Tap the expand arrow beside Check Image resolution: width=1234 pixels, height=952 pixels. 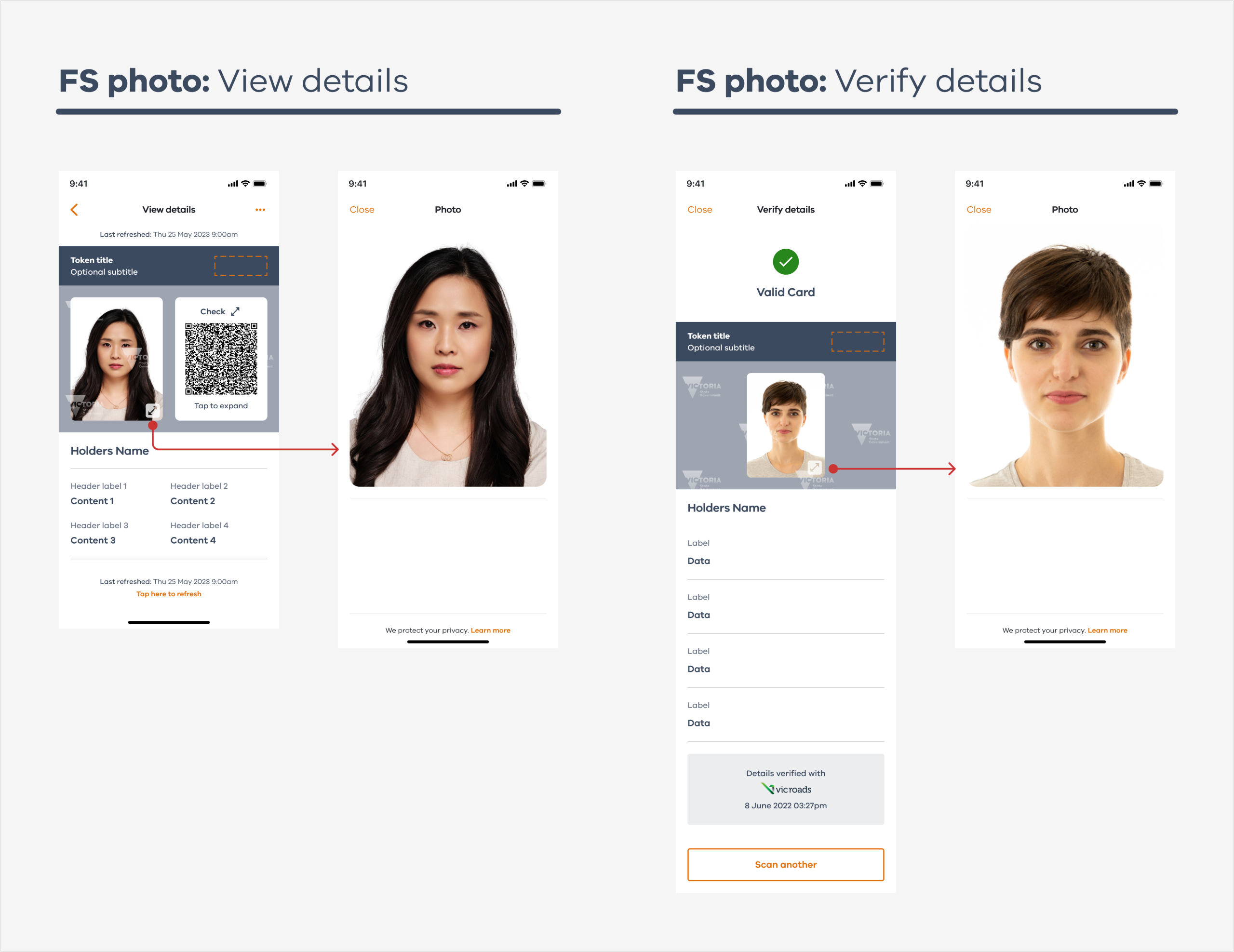[235, 311]
